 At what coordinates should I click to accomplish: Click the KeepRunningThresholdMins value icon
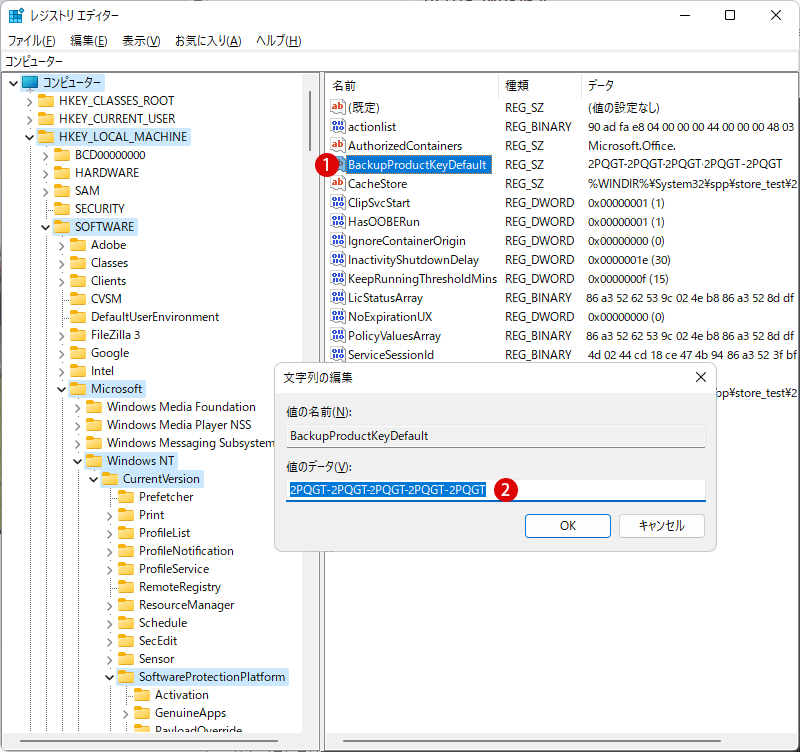(338, 278)
